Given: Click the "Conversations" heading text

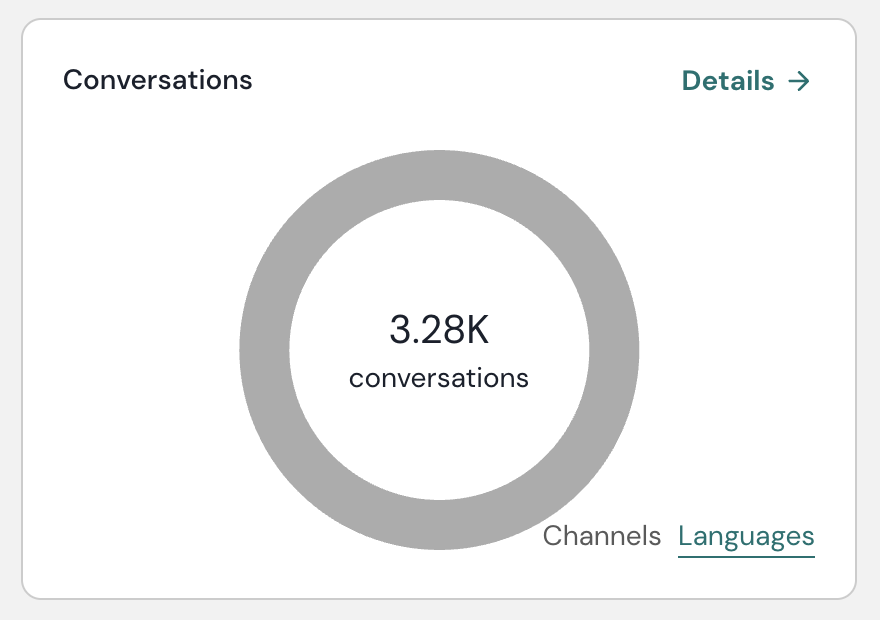Looking at the screenshot, I should (157, 80).
